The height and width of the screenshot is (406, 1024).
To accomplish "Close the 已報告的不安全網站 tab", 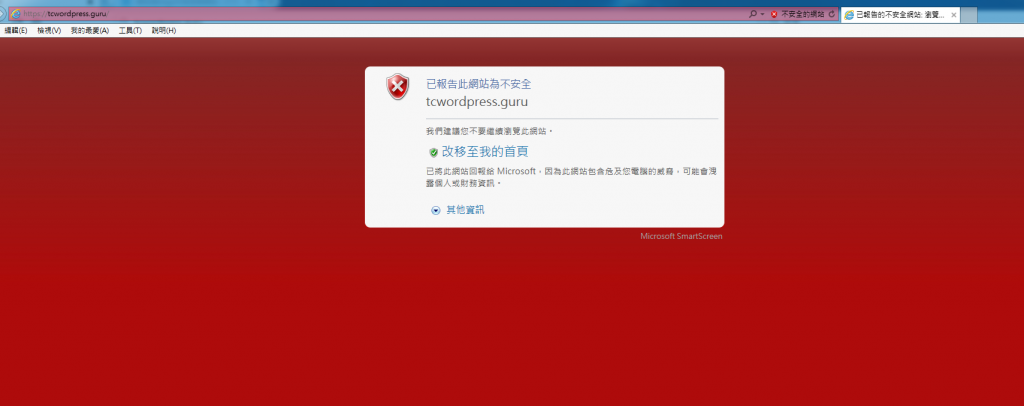I will tap(953, 15).
